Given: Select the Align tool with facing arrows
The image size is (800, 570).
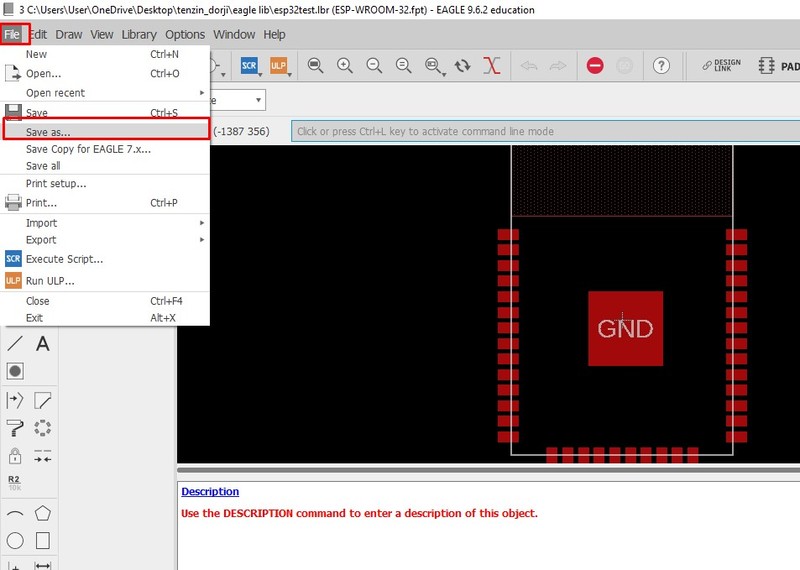Looking at the screenshot, I should [x=43, y=455].
